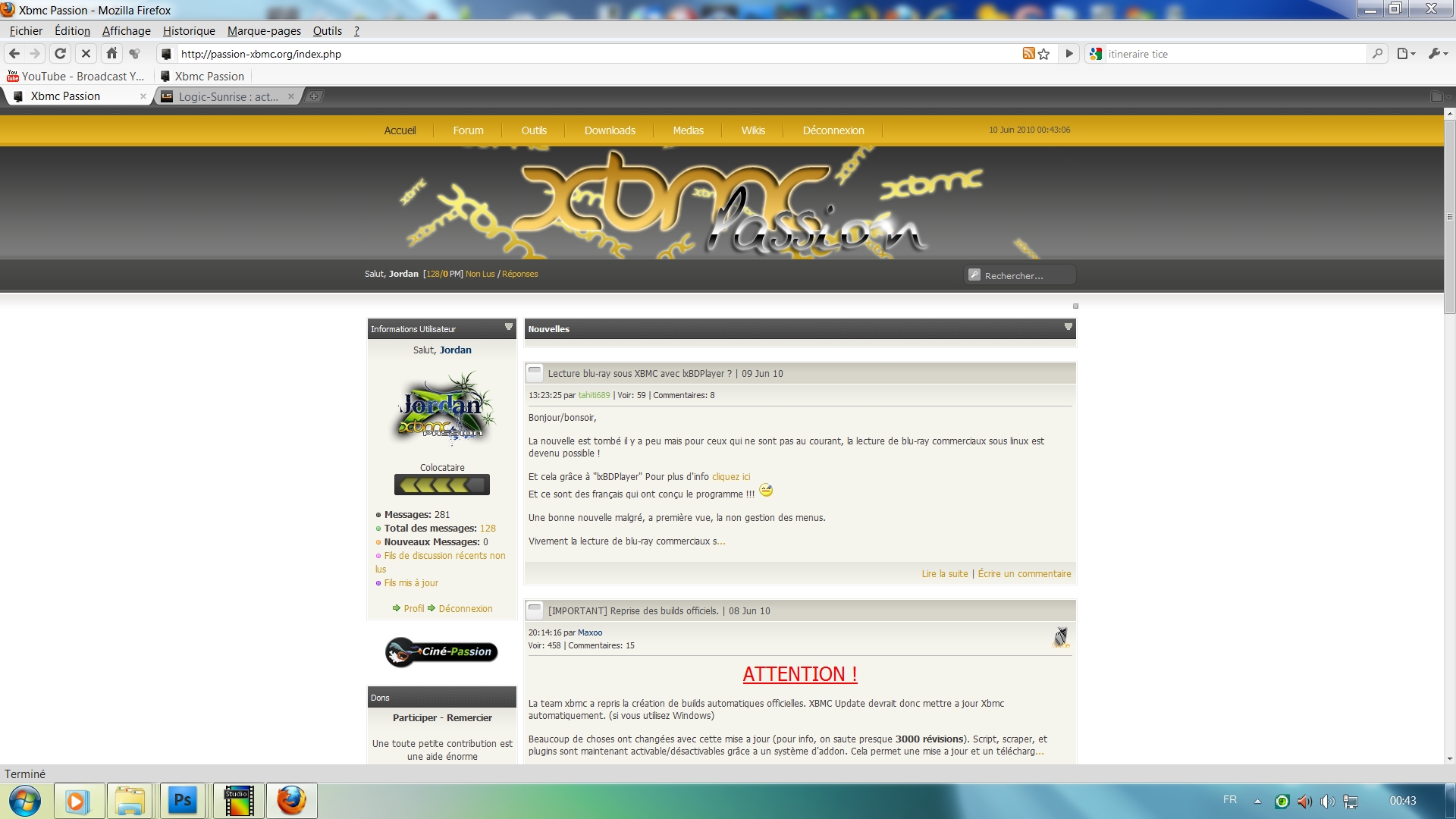The width and height of the screenshot is (1456, 819).
Task: Open the Forum navigation link
Action: pos(468,130)
